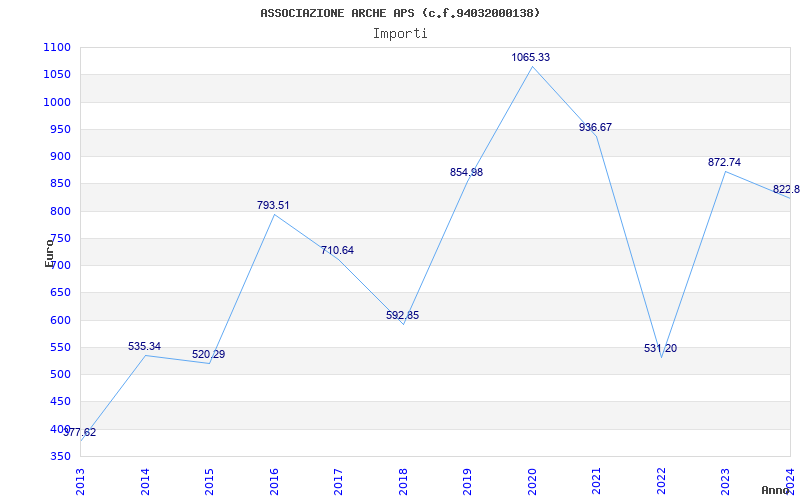Click the 377.62 data label
The width and height of the screenshot is (800, 500).
pyautogui.click(x=80, y=432)
